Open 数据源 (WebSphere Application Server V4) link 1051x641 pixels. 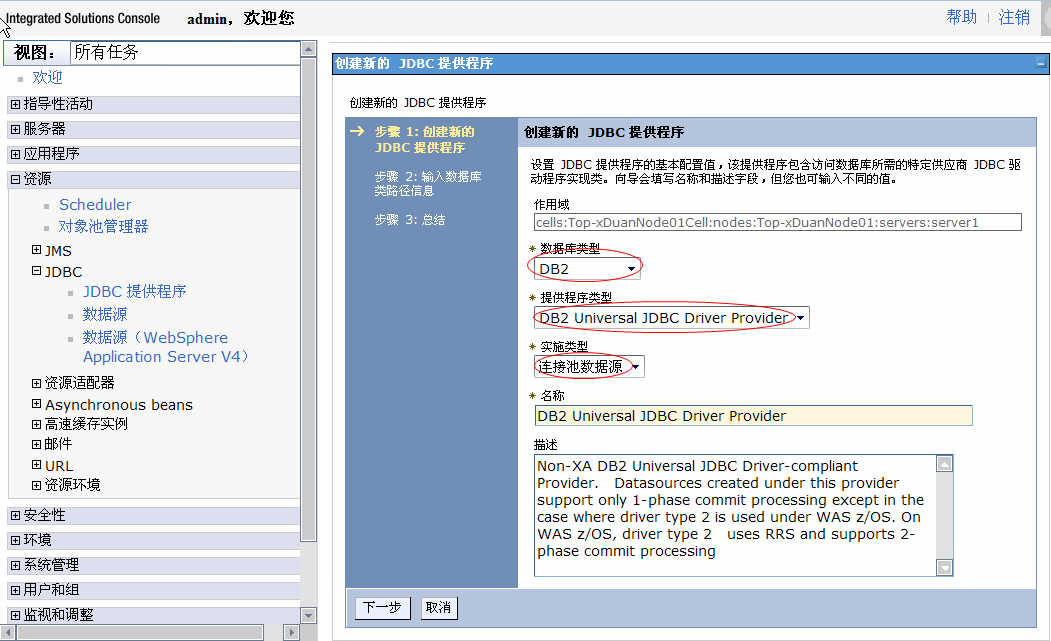pos(166,347)
